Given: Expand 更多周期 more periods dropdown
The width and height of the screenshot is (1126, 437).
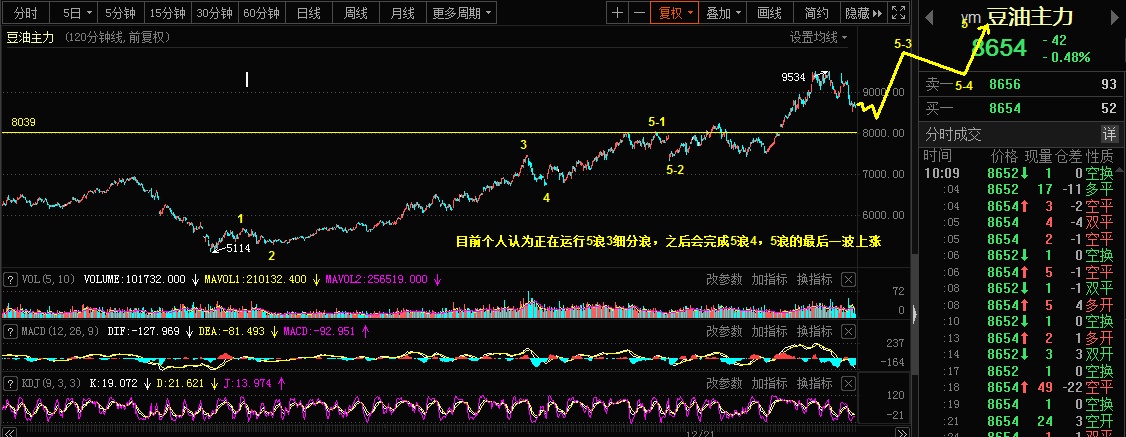Looking at the screenshot, I should click(463, 13).
